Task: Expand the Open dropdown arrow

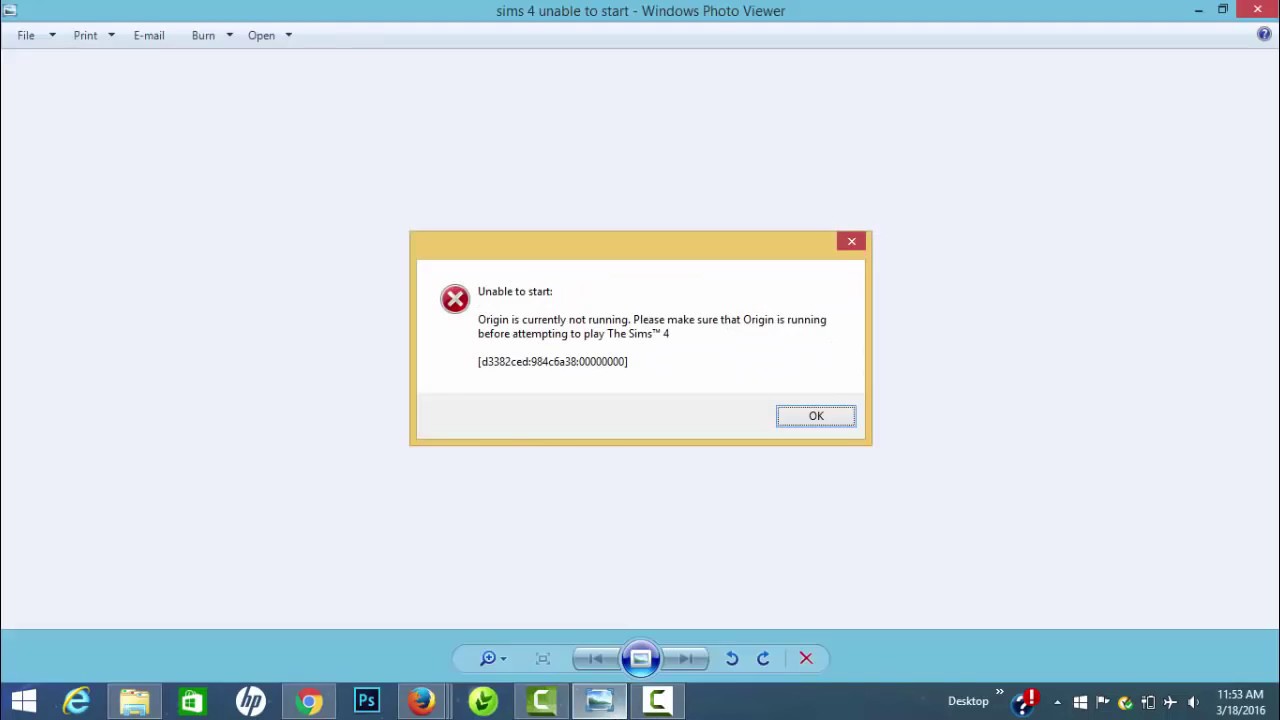Action: pyautogui.click(x=288, y=35)
